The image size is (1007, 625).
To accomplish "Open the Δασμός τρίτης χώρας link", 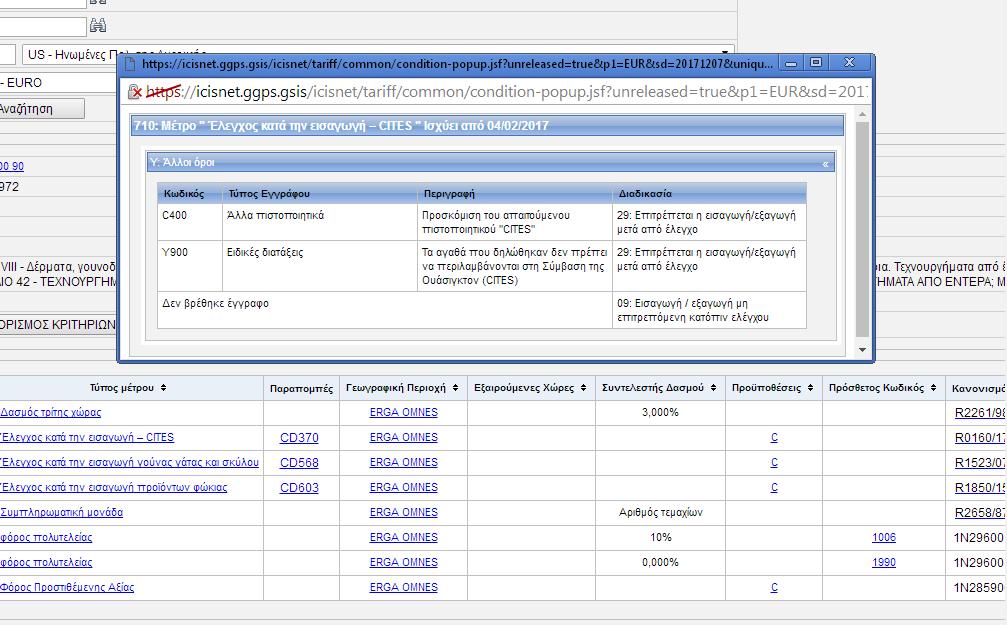I will (x=50, y=412).
